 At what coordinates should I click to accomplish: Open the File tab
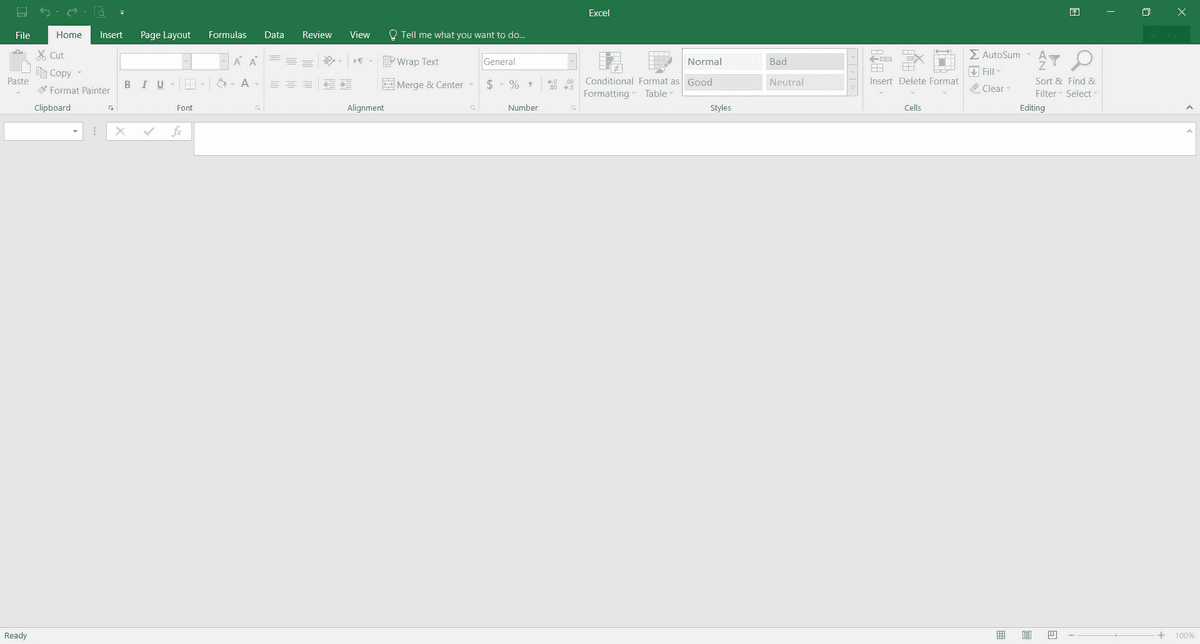23,35
